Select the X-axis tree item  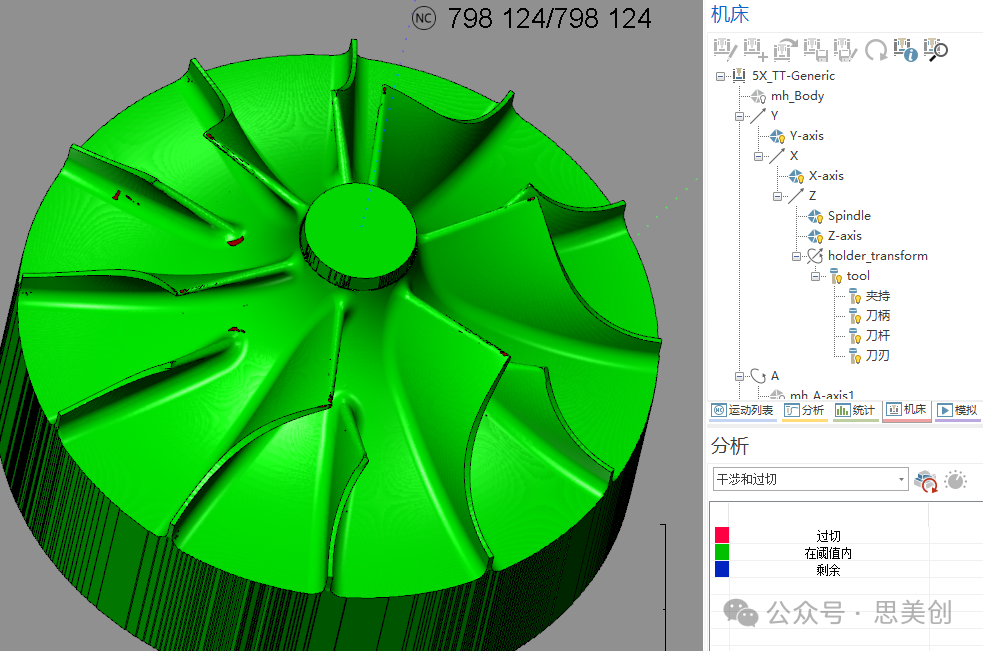(826, 176)
